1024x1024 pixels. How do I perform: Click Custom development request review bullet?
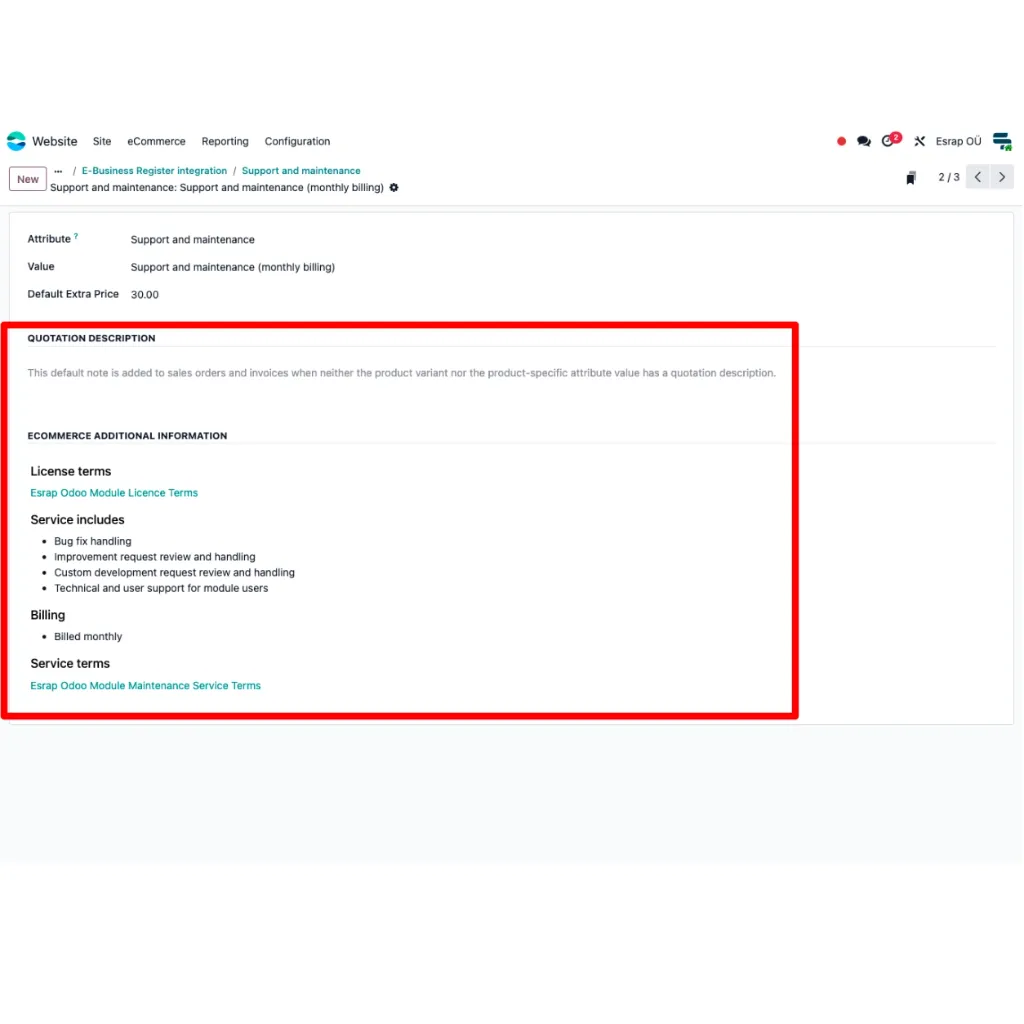point(174,572)
